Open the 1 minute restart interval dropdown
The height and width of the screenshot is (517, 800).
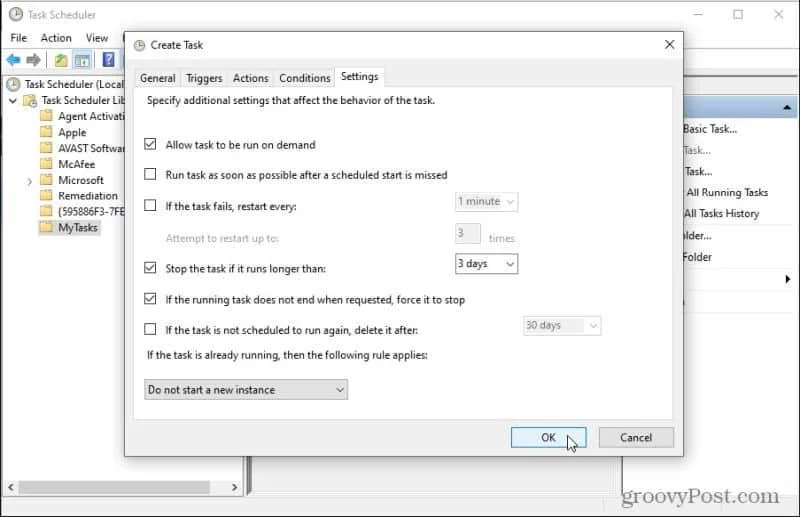point(486,202)
